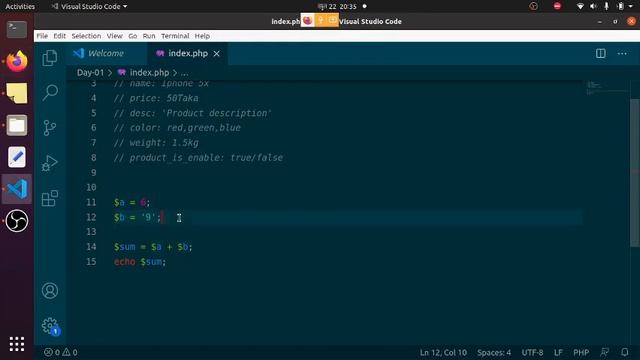Open the Help menu
The image size is (640, 360).
click(x=202, y=36)
